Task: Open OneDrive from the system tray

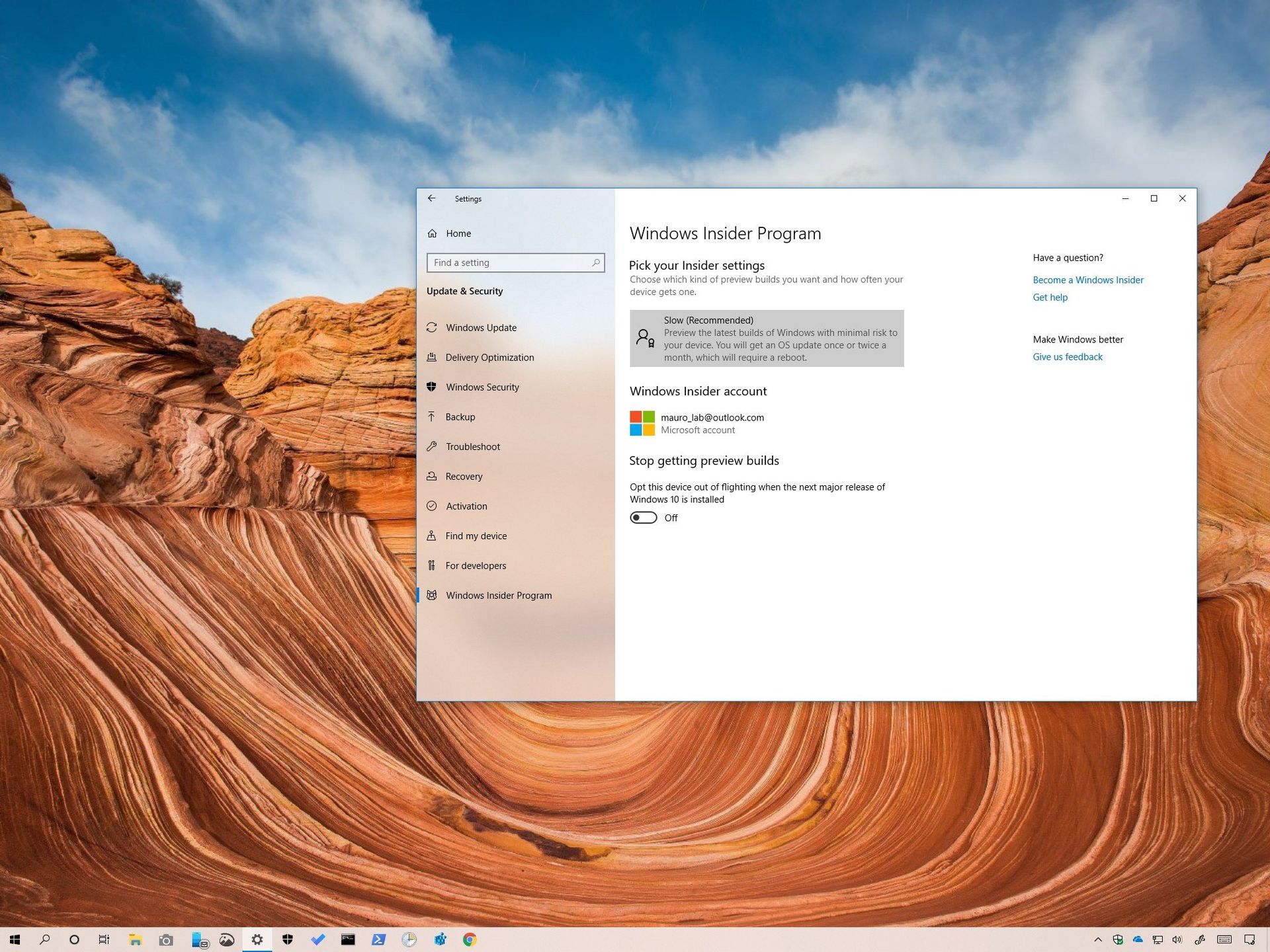Action: (x=1139, y=939)
